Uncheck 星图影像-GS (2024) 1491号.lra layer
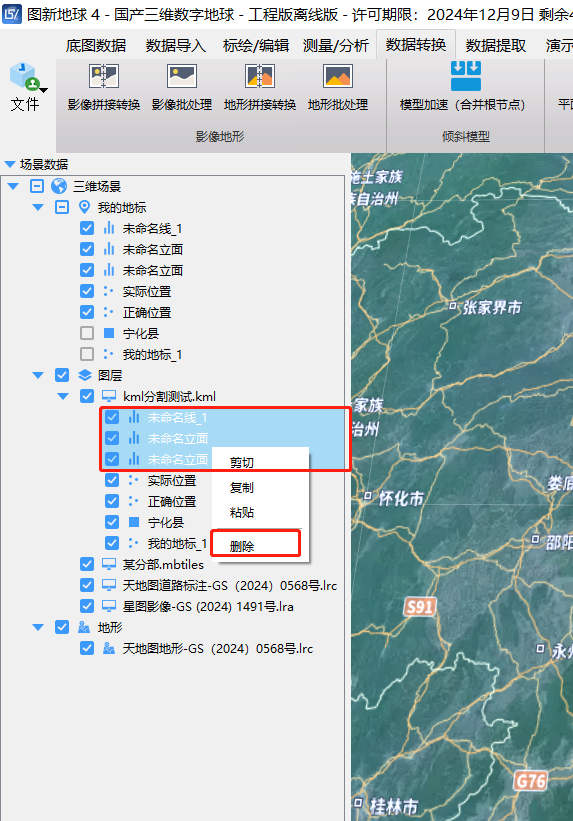 pos(87,606)
